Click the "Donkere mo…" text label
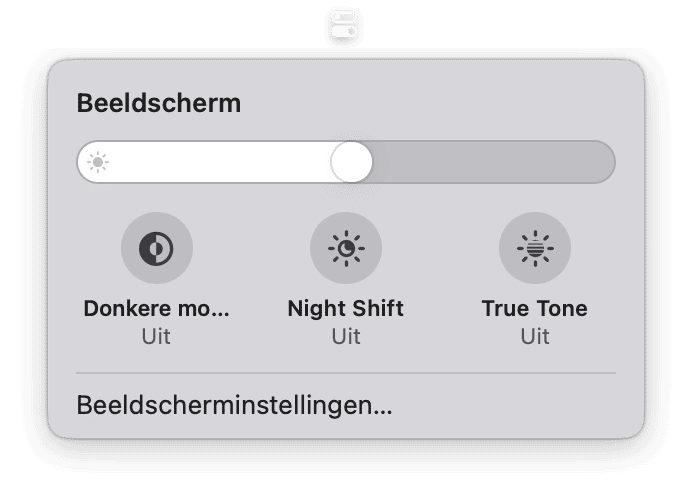The width and height of the screenshot is (676, 494). pyautogui.click(x=156, y=308)
